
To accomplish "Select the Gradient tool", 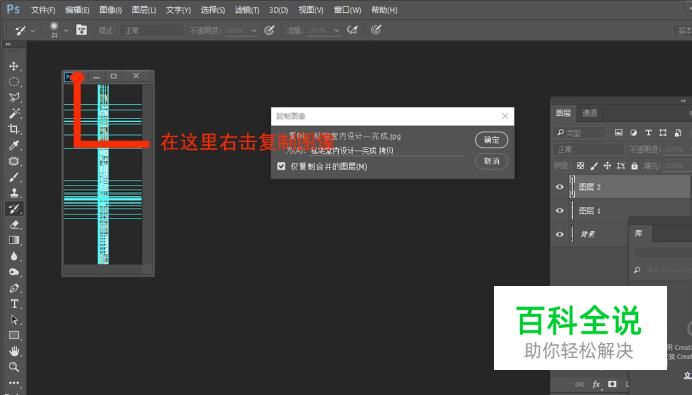I will tap(14, 240).
